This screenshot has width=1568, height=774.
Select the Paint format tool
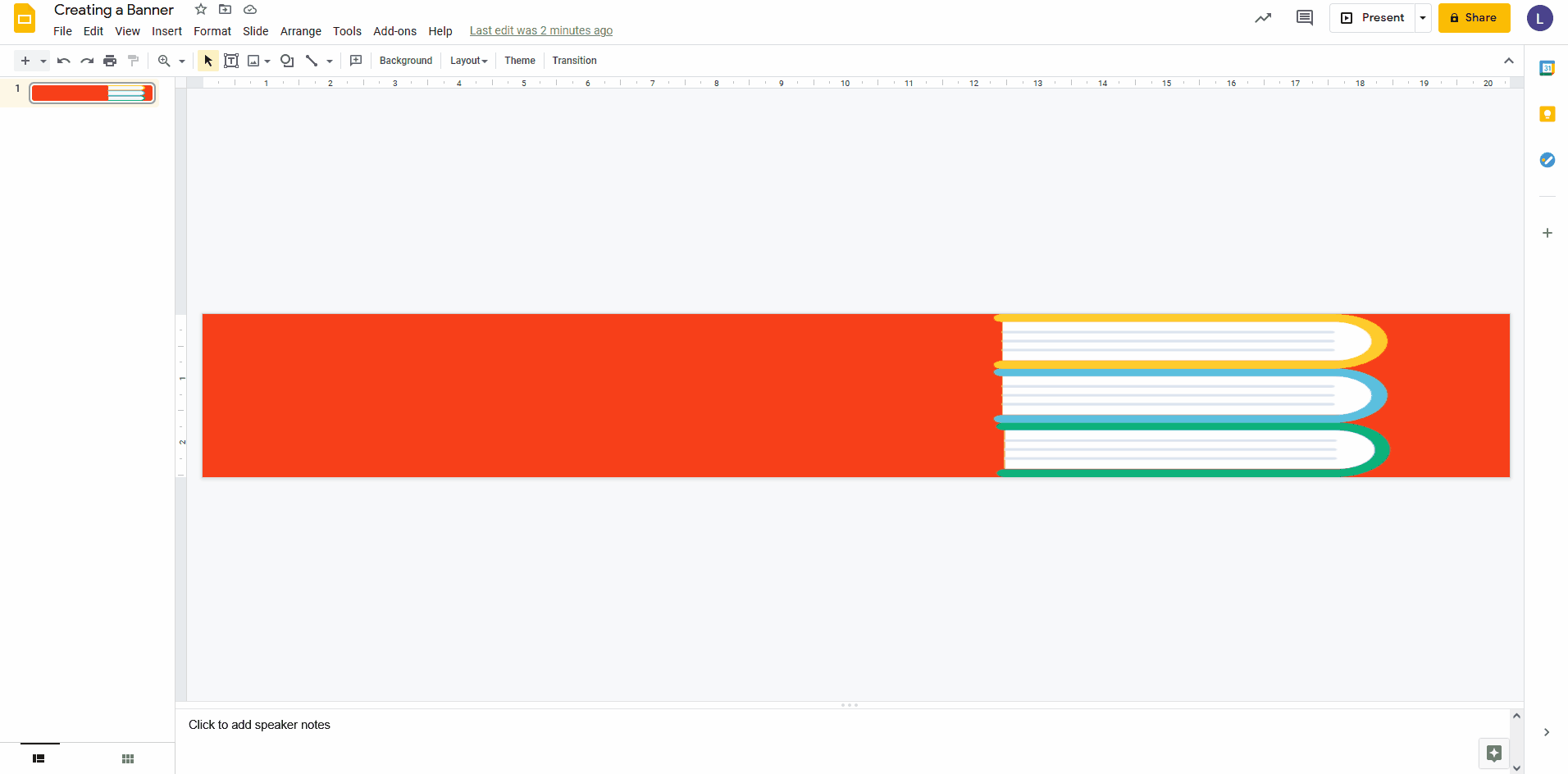click(x=133, y=60)
